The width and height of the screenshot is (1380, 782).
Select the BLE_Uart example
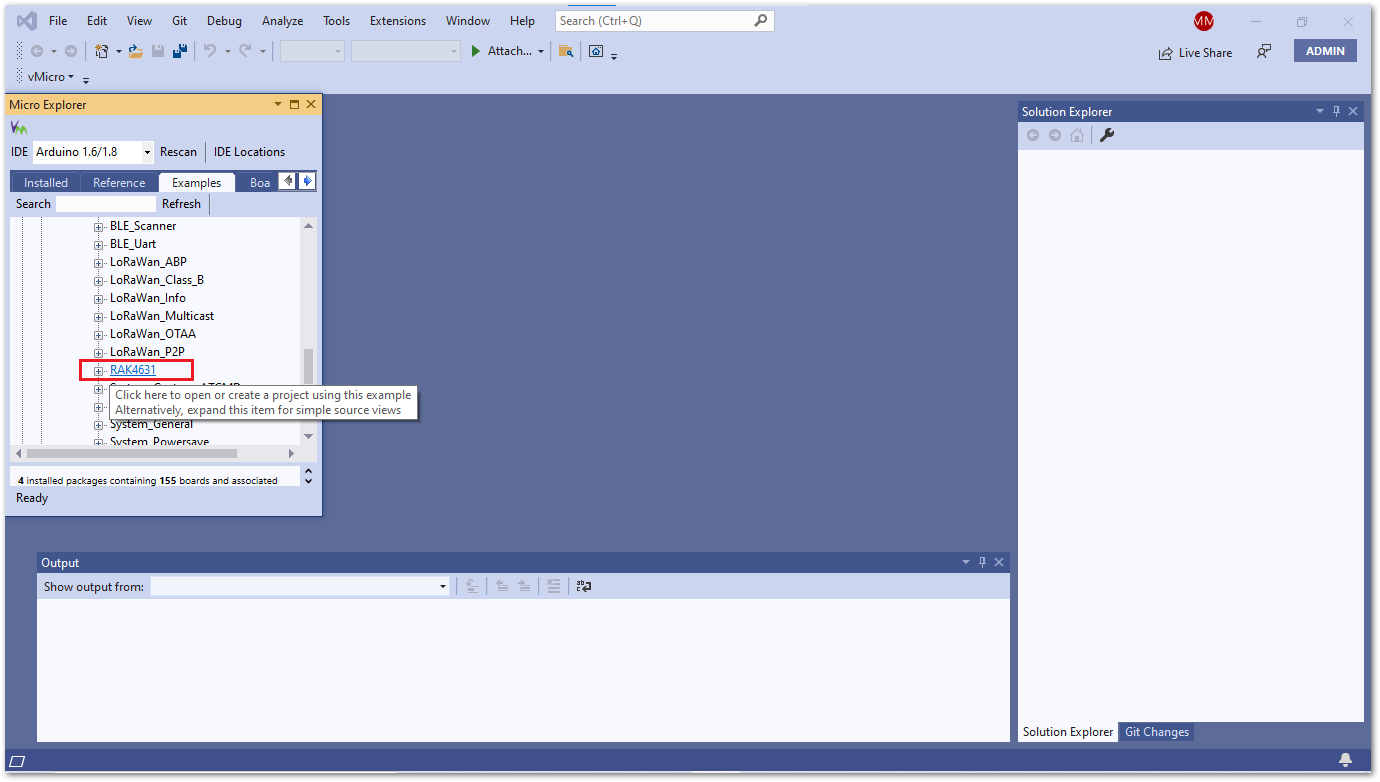(x=133, y=244)
